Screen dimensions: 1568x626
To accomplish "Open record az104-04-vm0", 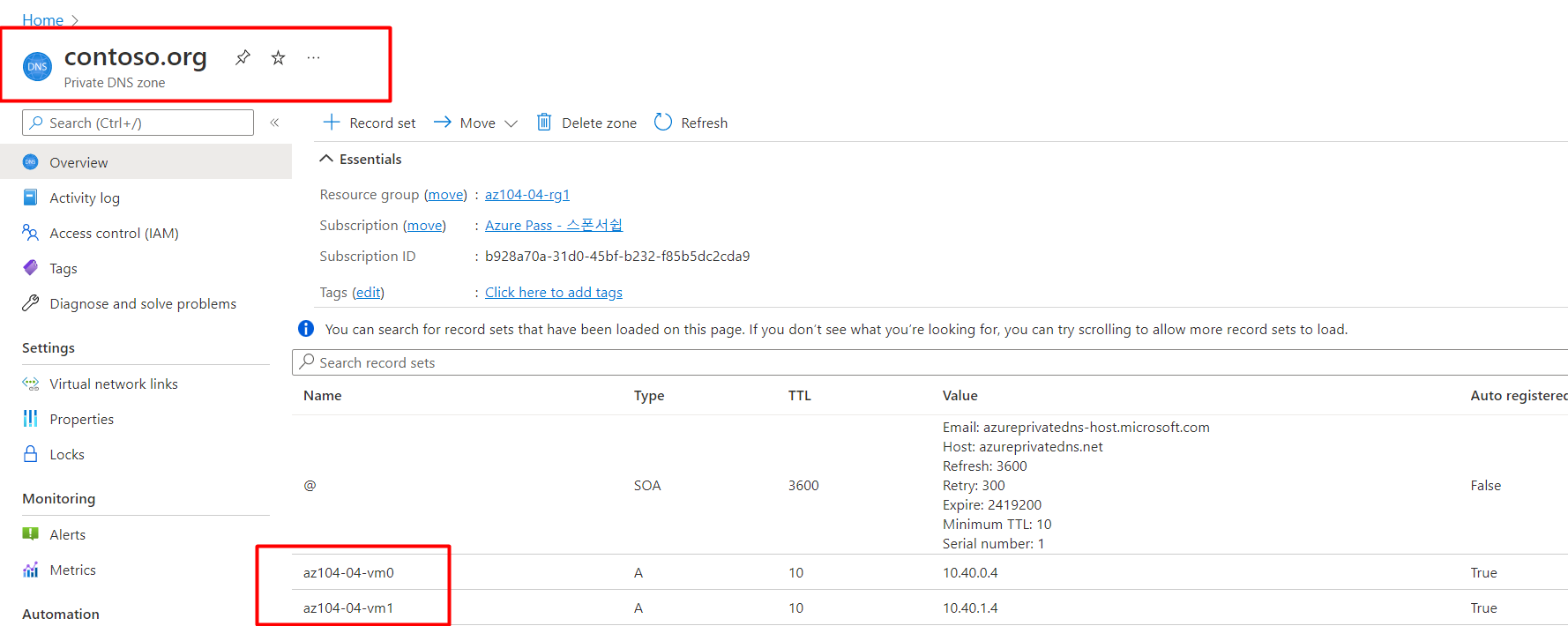I will 348,572.
